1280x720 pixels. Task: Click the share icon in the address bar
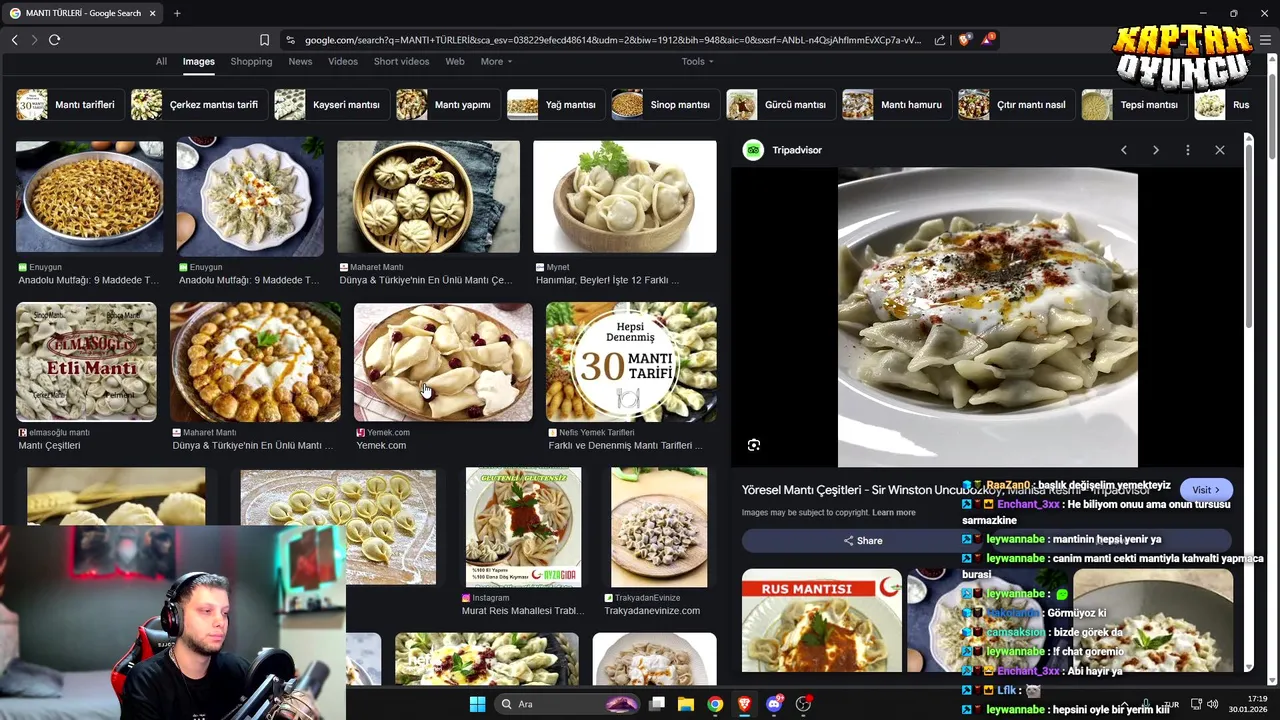[x=940, y=40]
